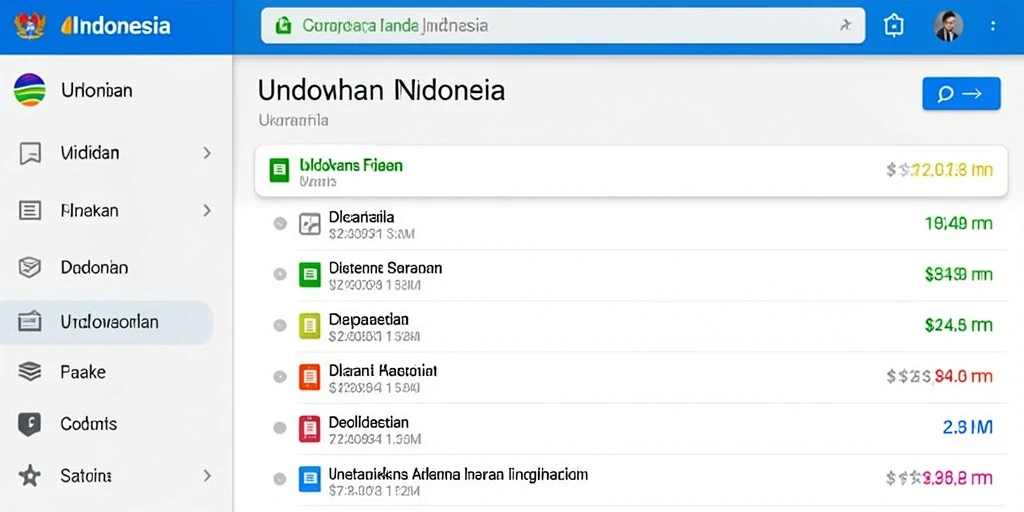
Task: Open the Dodonian sidebar item
Action: [93, 267]
